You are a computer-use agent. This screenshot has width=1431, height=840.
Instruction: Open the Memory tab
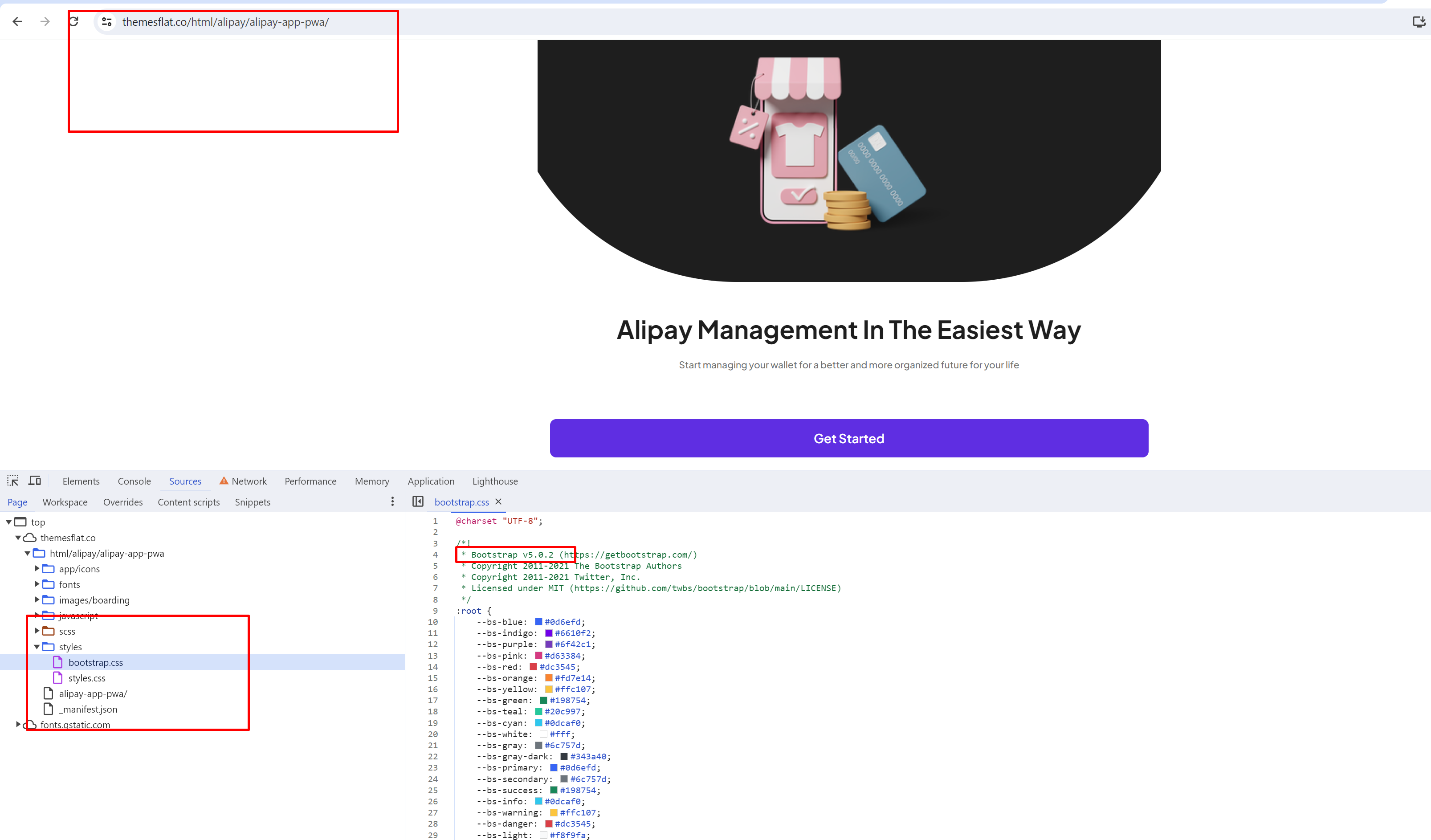click(372, 481)
